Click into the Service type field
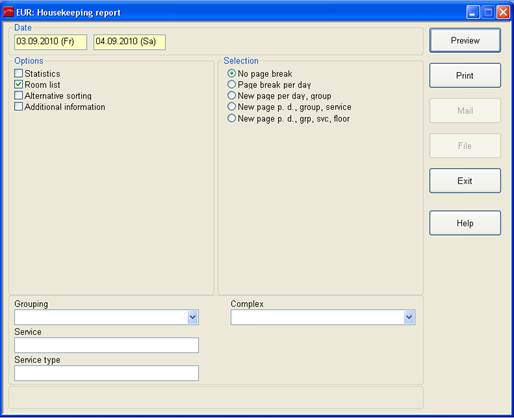Viewport: 514px width, 418px height. point(106,373)
